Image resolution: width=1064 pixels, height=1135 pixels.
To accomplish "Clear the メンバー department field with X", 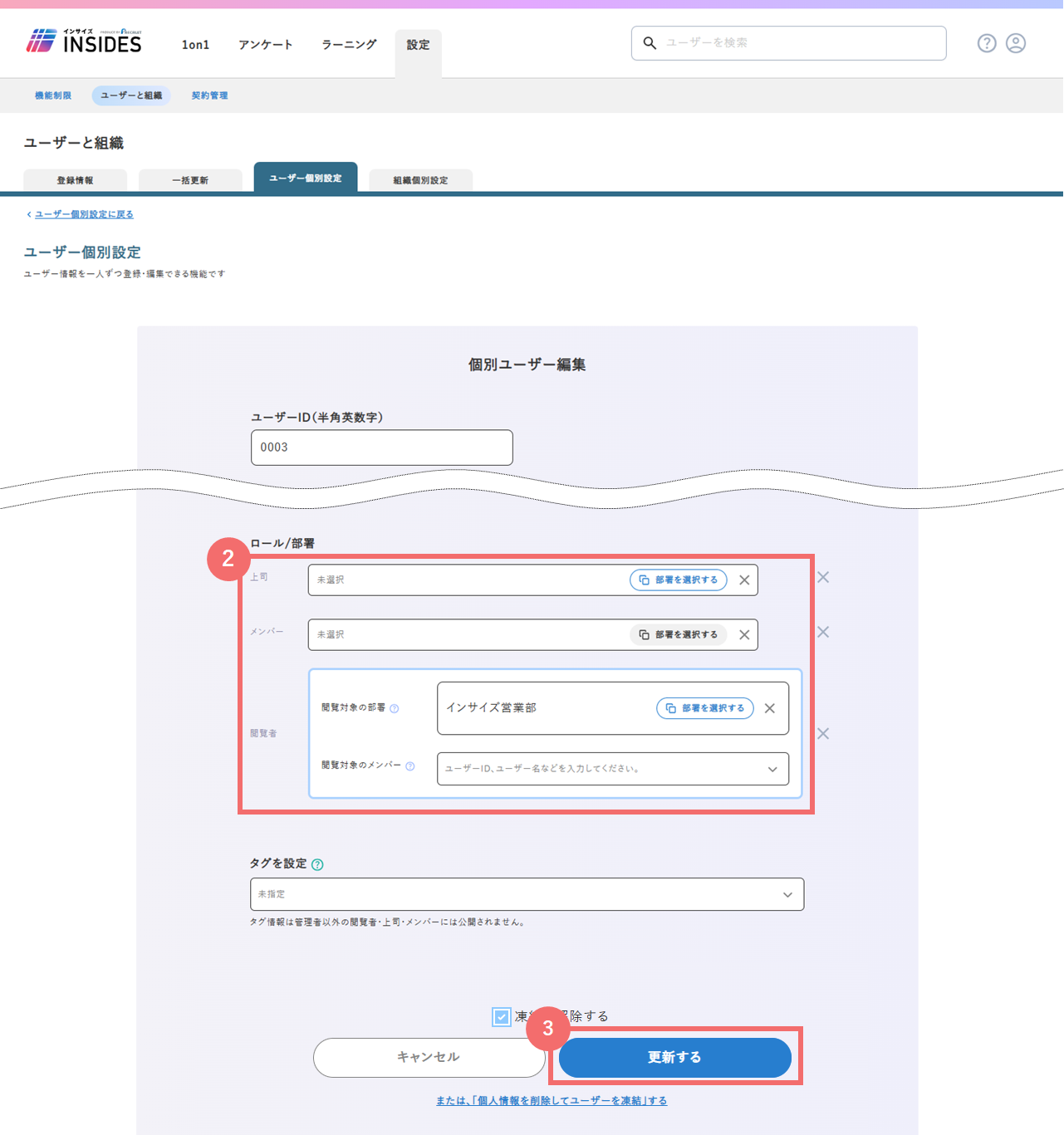I will click(x=744, y=635).
